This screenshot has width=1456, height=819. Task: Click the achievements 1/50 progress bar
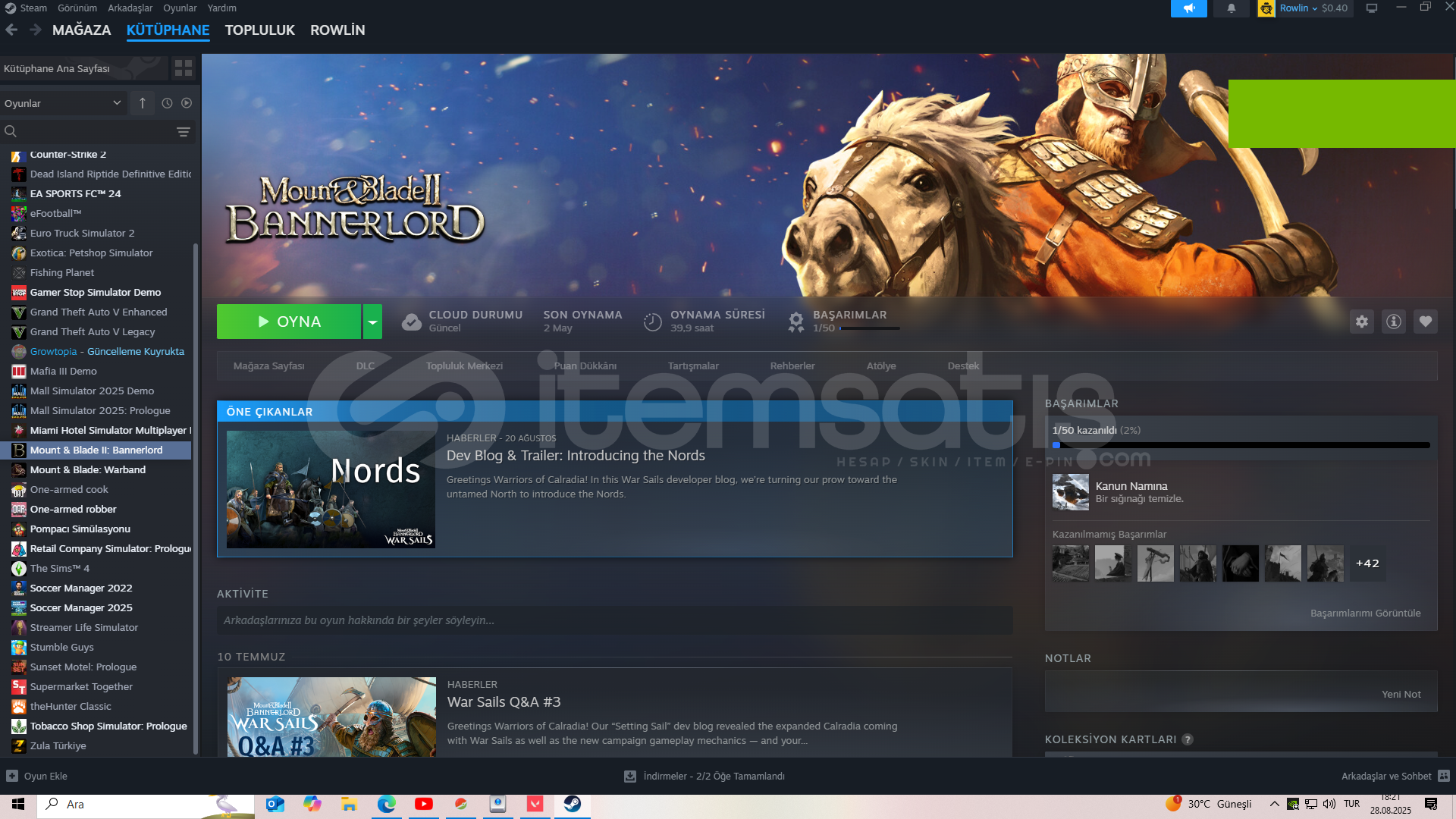1241,445
